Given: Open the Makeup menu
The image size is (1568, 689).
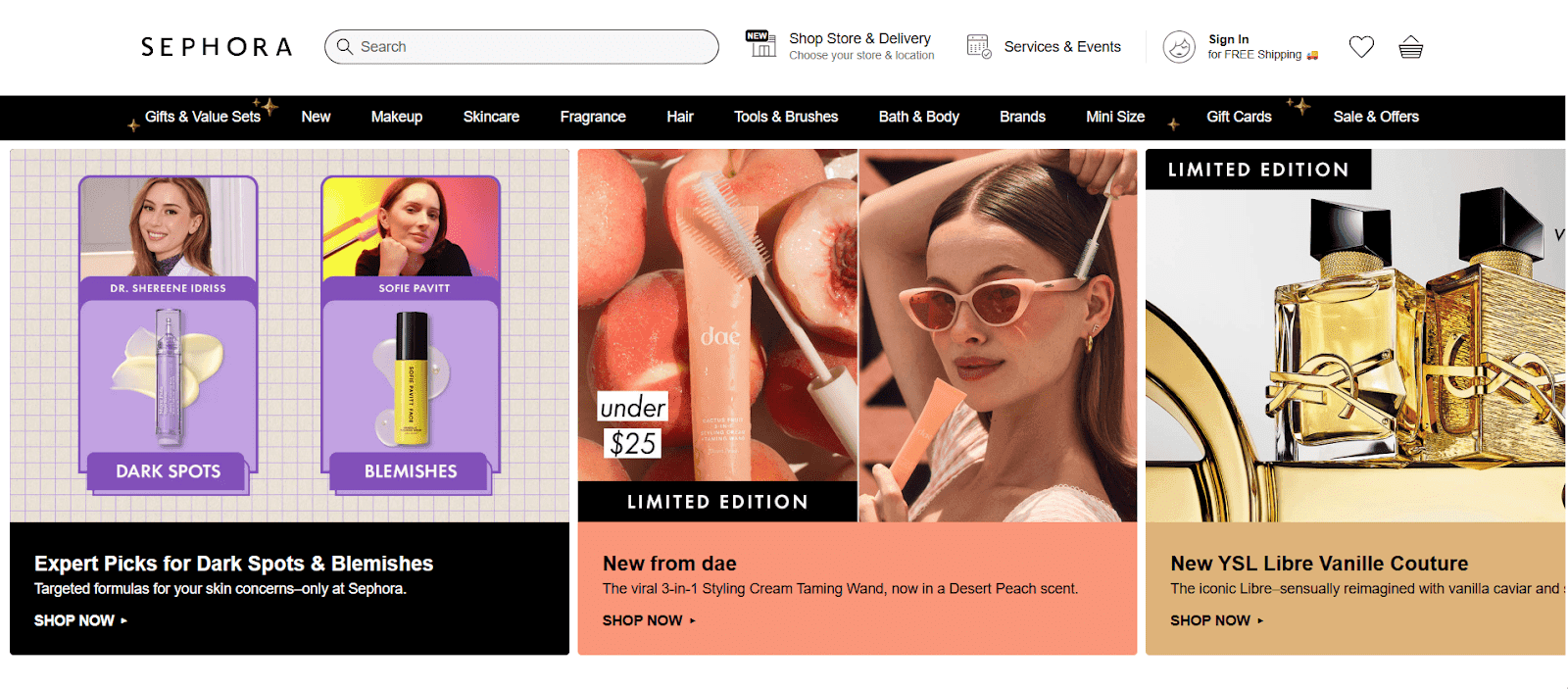Looking at the screenshot, I should point(396,117).
